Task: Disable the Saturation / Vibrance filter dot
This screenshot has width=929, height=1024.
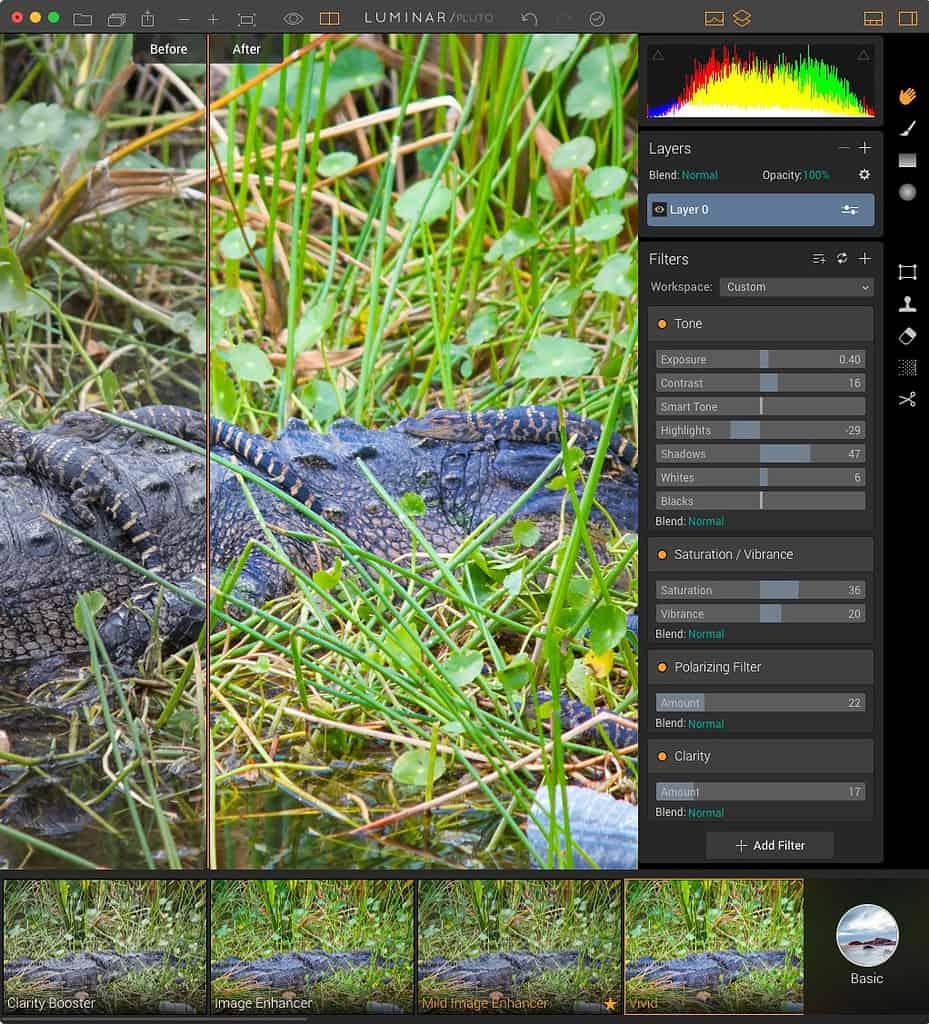Action: [662, 554]
